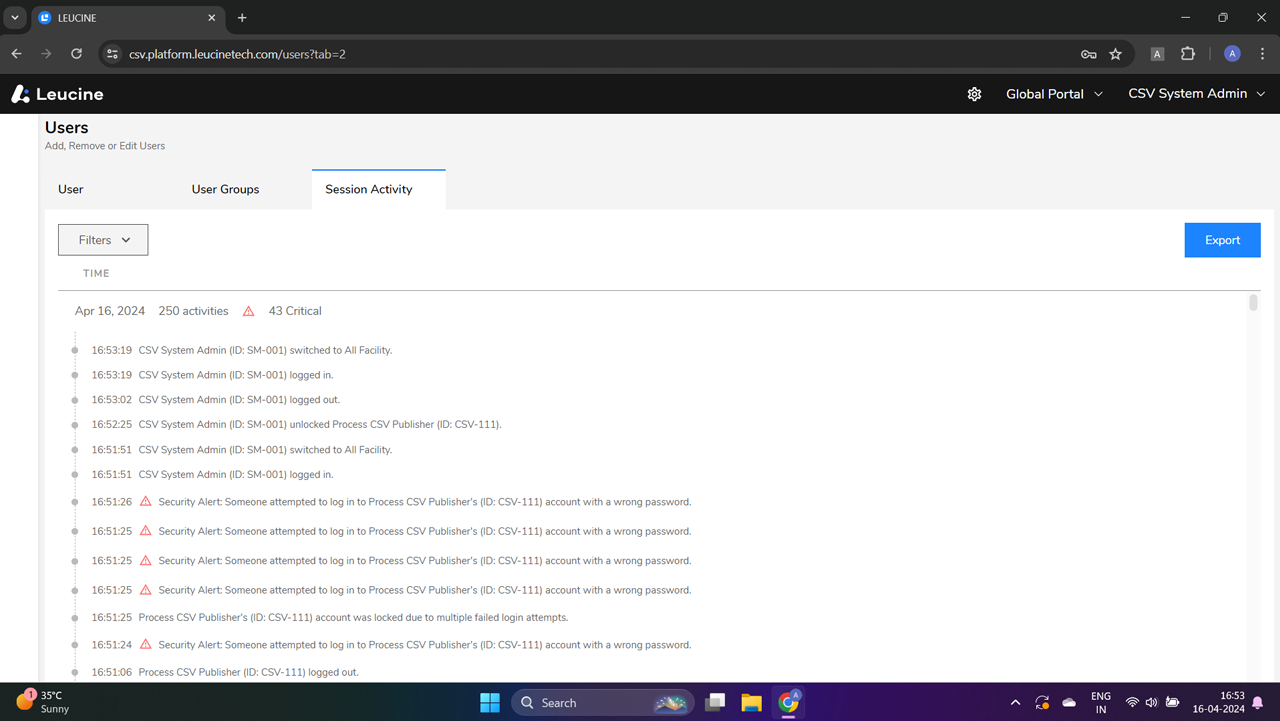This screenshot has height=721, width=1280.
Task: Go back to the previous page
Action: (16, 54)
